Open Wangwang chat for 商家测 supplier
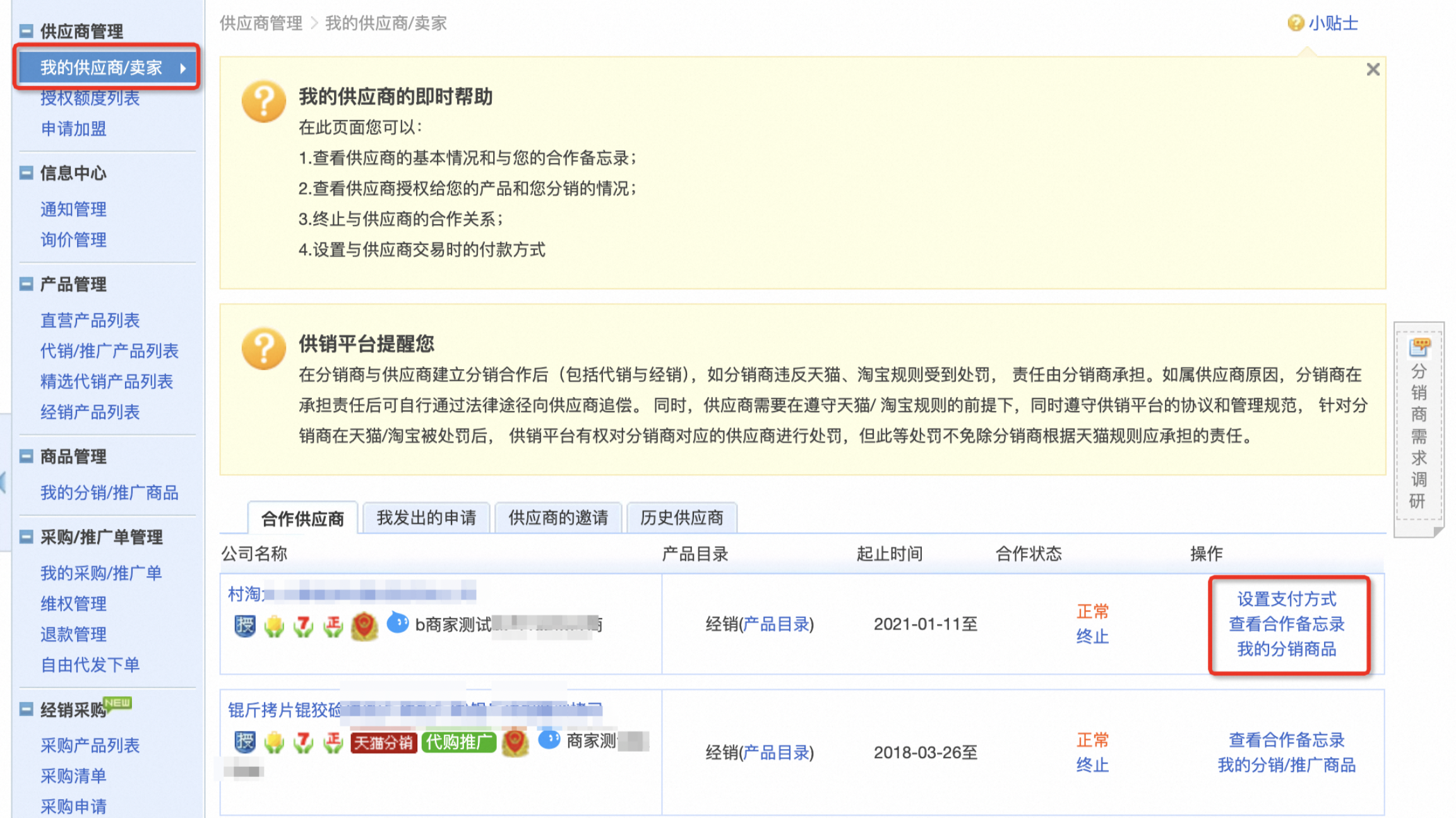 (549, 738)
